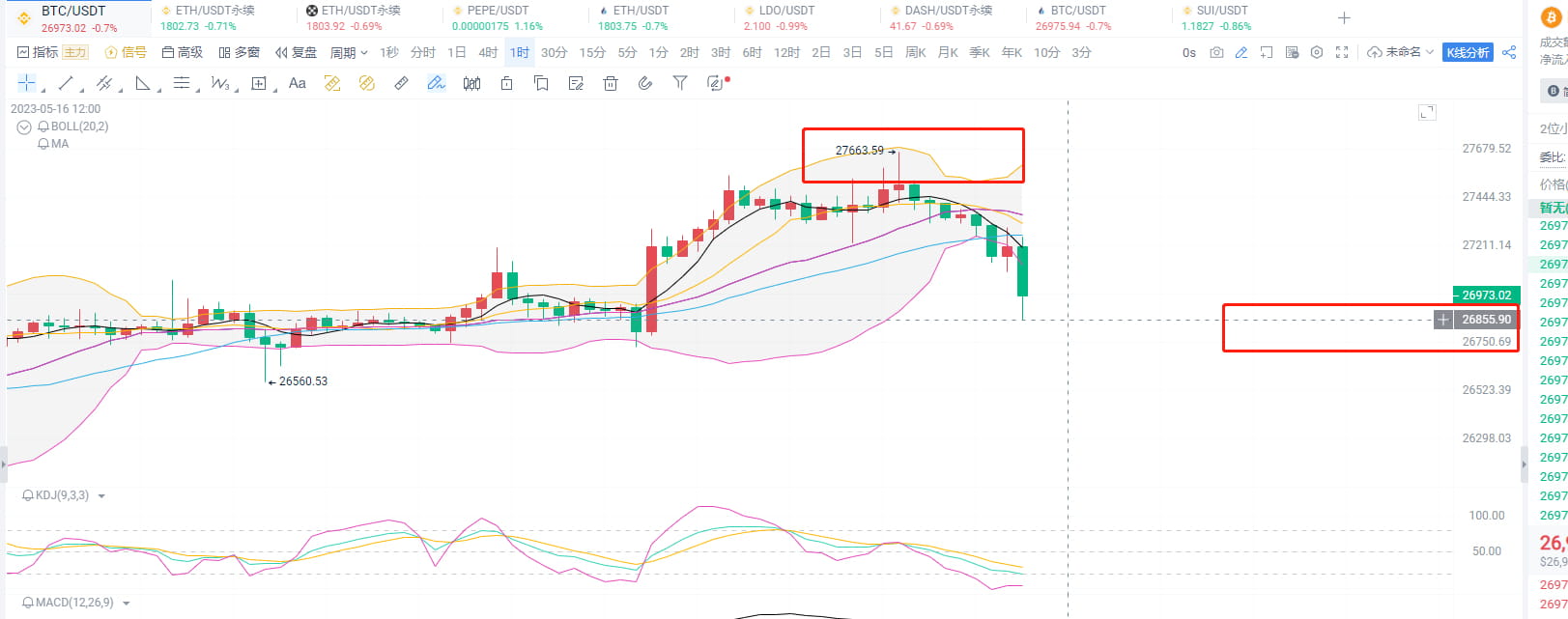Open the 未命名 cloud save dropdown

(1401, 52)
